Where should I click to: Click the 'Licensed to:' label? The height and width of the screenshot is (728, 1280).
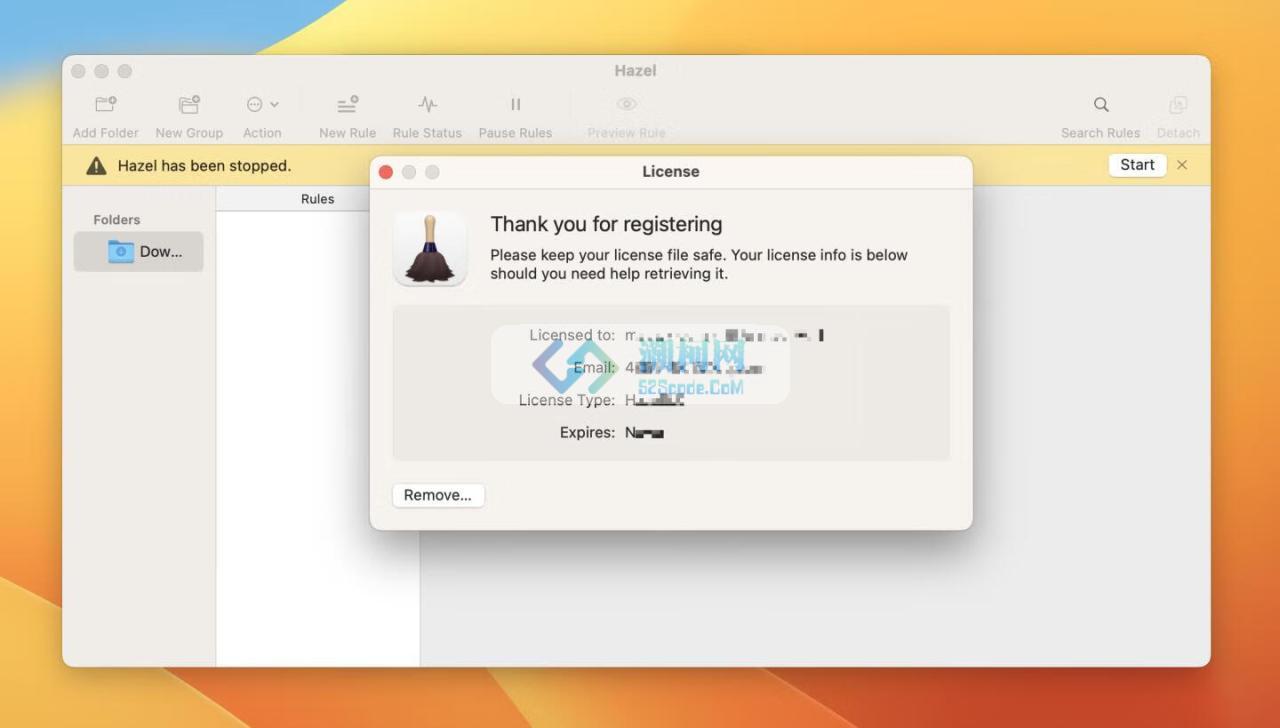click(572, 335)
